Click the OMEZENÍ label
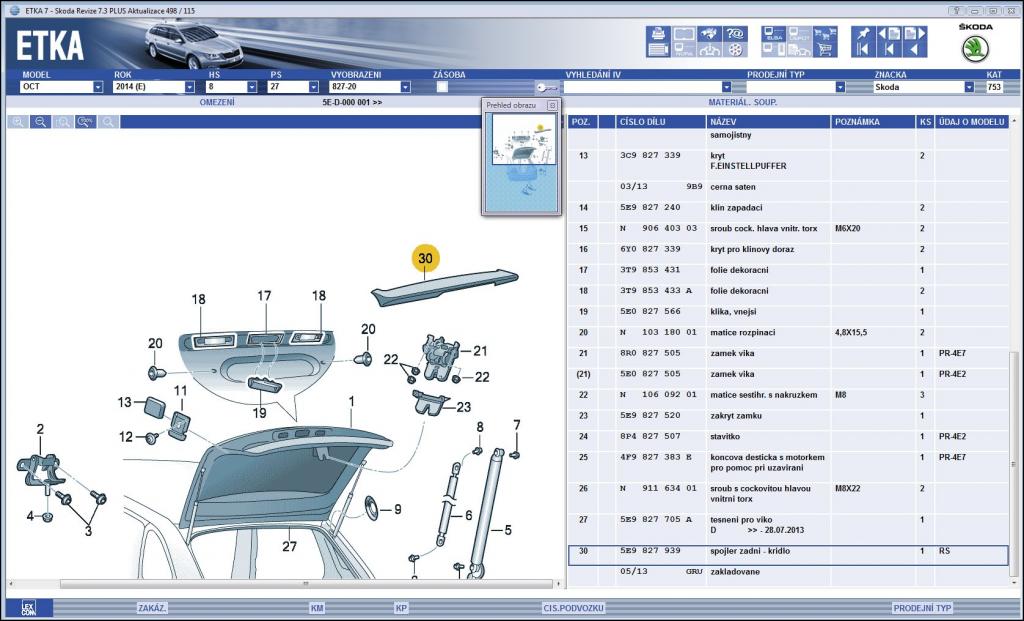This screenshot has height=621, width=1024. (x=217, y=103)
